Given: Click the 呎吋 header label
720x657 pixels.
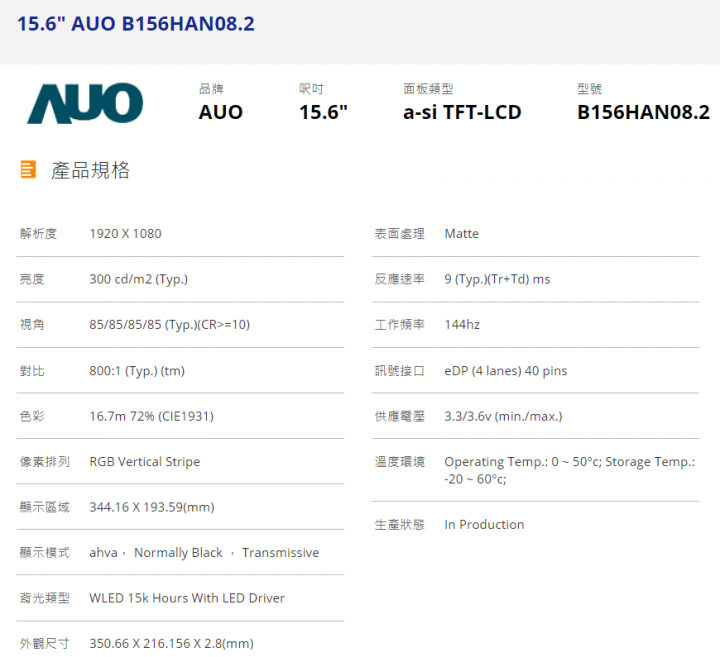Looking at the screenshot, I should coord(311,89).
